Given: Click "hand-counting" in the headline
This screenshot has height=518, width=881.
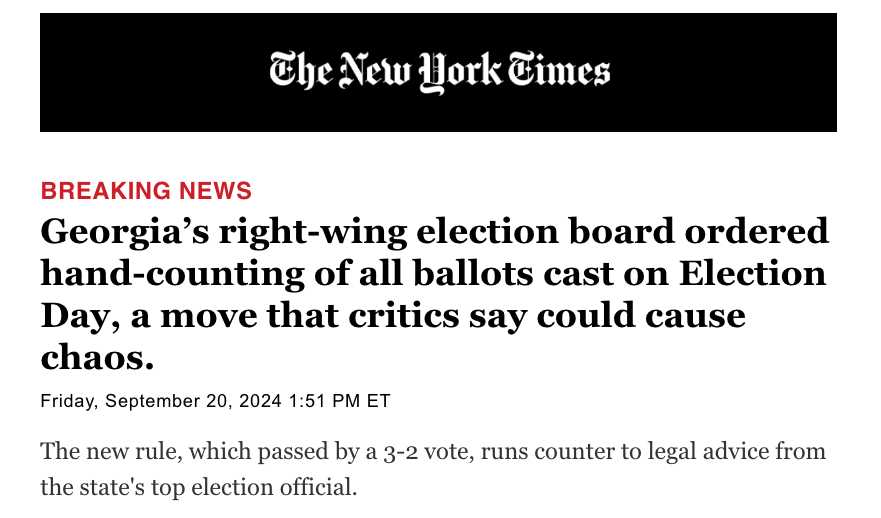Looking at the screenshot, I should click(172, 275).
